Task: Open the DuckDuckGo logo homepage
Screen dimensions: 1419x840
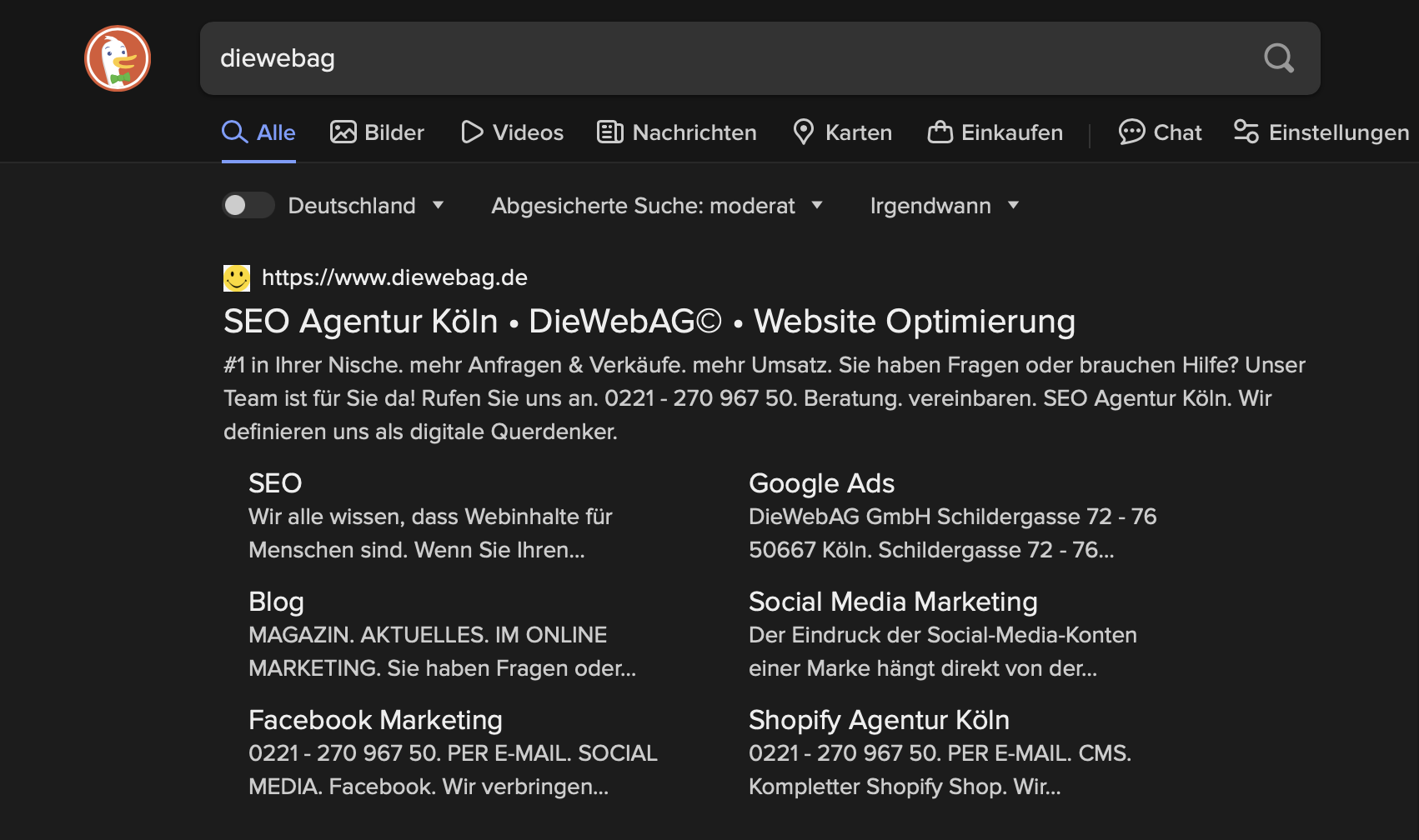Action: pos(118,58)
